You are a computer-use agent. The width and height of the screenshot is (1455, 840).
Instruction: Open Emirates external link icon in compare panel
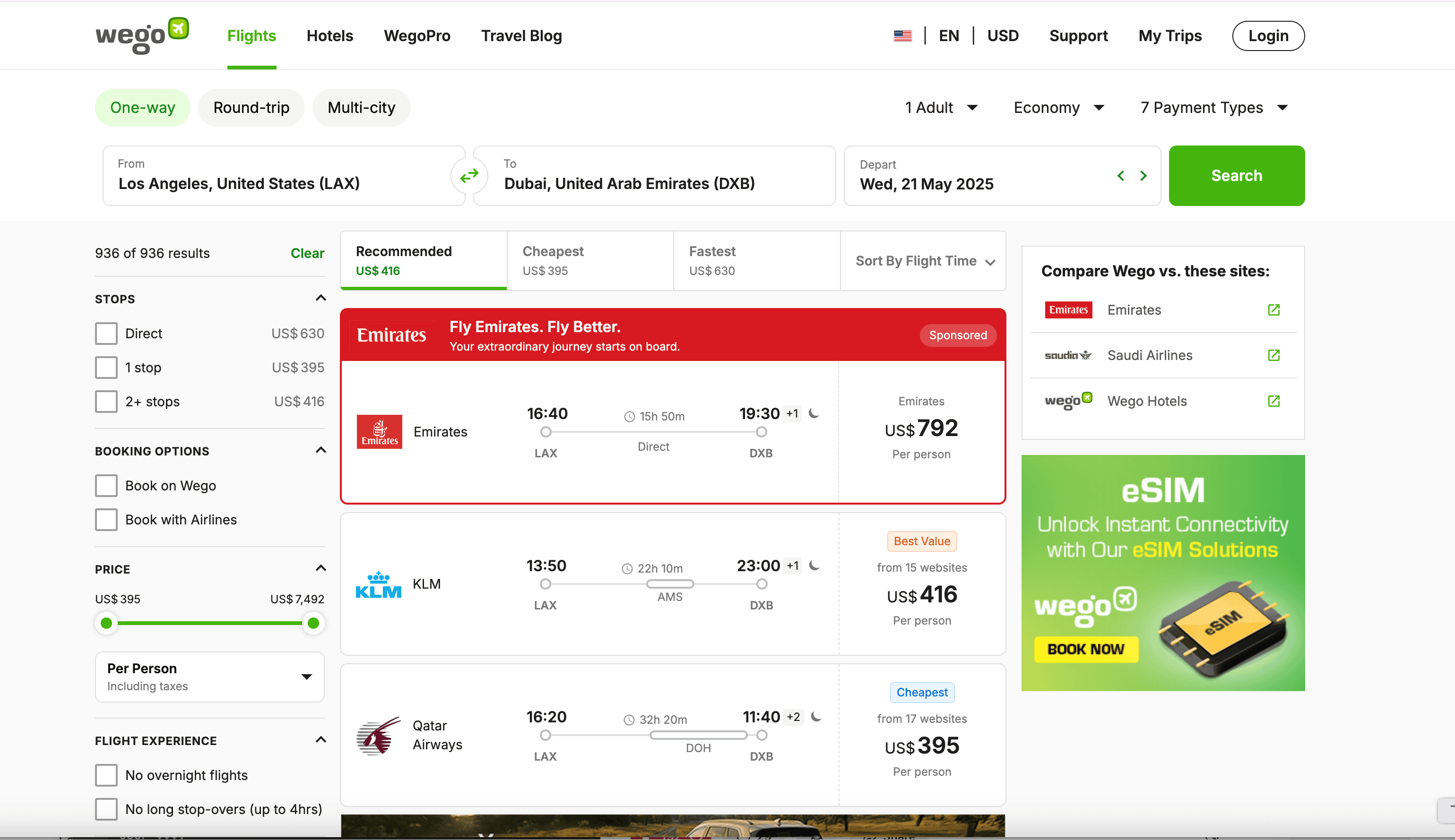point(1274,310)
